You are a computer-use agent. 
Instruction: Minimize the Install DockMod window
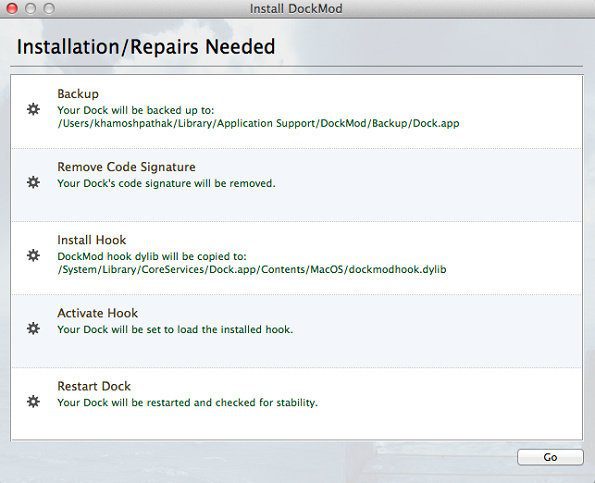(30, 8)
